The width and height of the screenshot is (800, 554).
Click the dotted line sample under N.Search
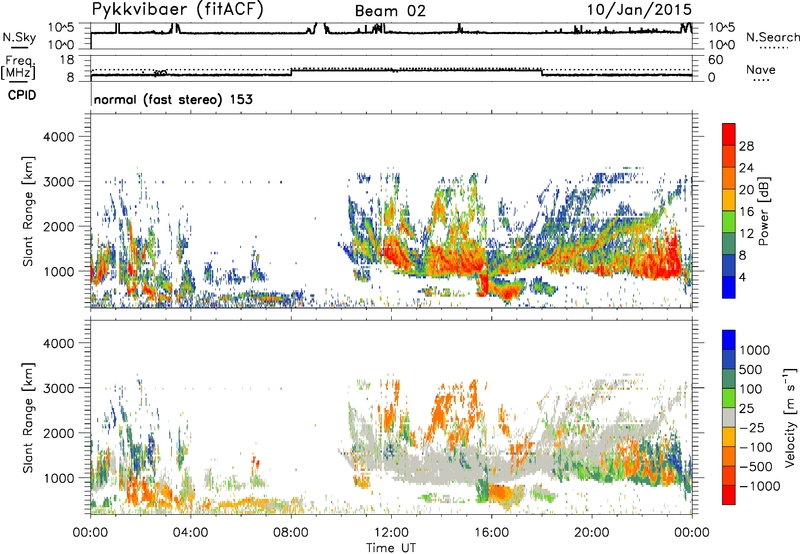pos(773,48)
